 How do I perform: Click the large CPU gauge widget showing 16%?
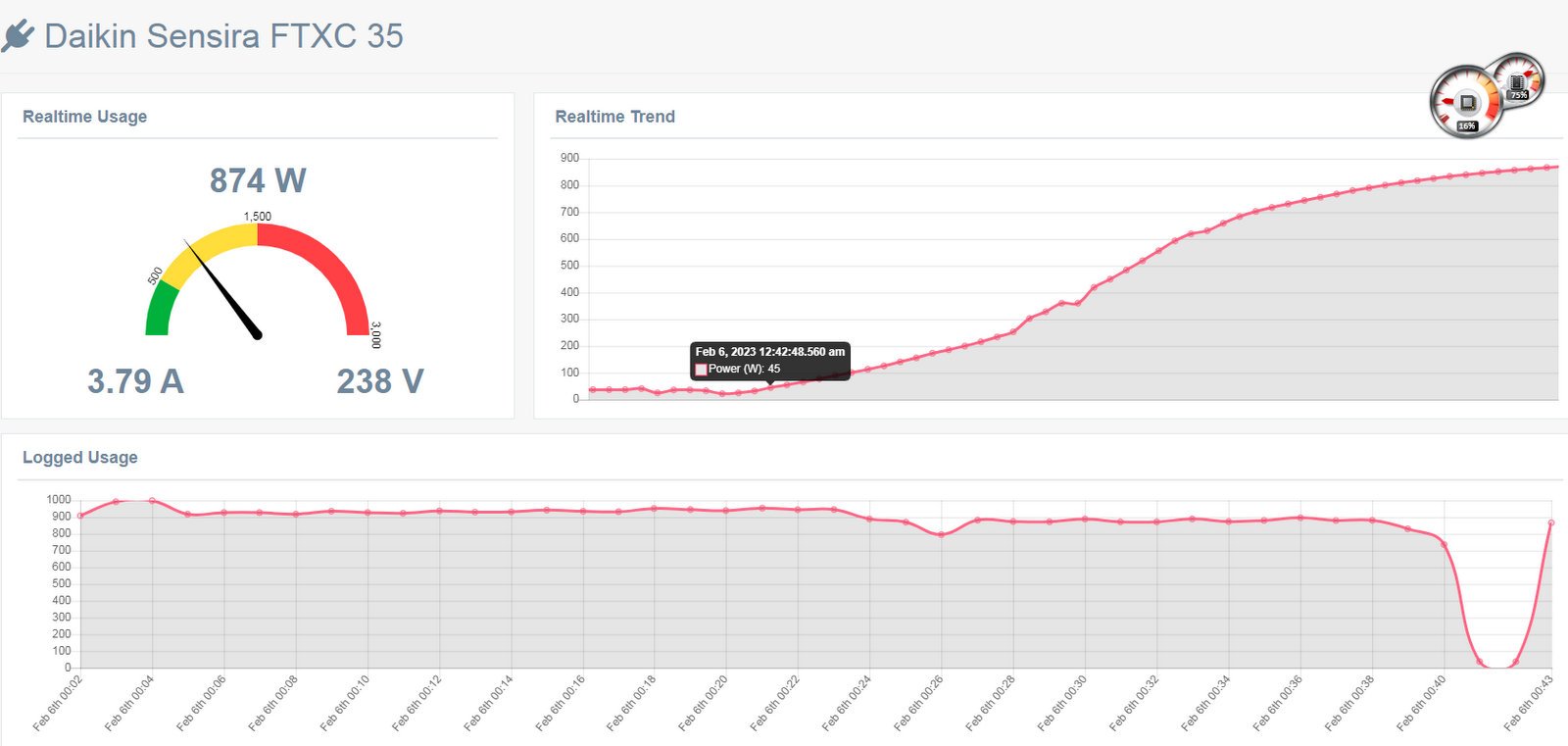tap(1466, 102)
